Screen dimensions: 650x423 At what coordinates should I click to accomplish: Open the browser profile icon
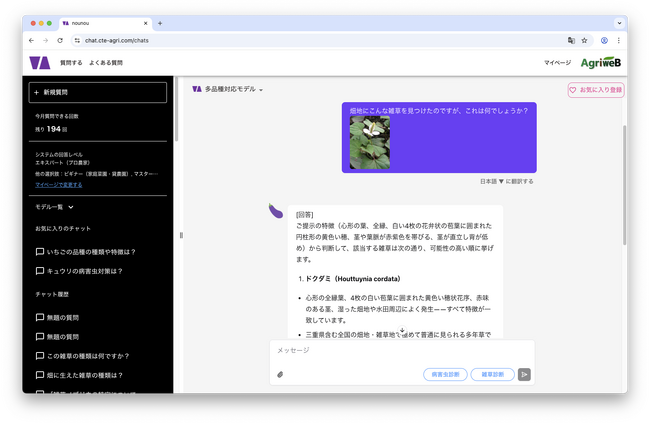click(604, 41)
